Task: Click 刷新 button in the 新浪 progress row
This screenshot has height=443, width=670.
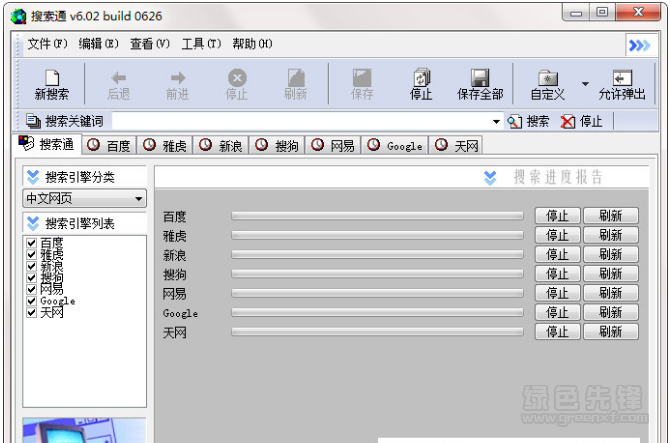Action: [611, 254]
